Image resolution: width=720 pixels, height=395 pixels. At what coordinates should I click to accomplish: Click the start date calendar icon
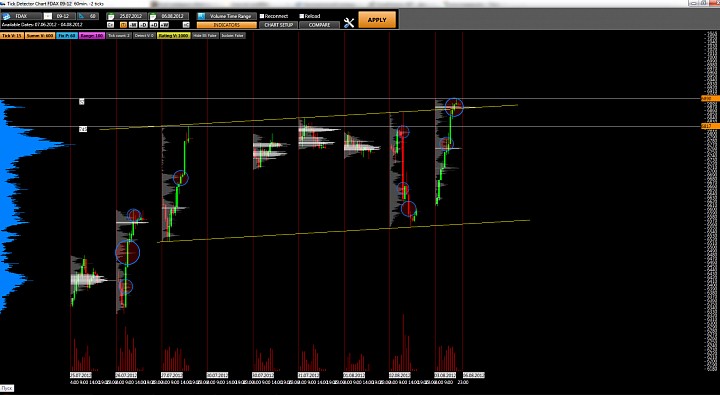pos(111,17)
